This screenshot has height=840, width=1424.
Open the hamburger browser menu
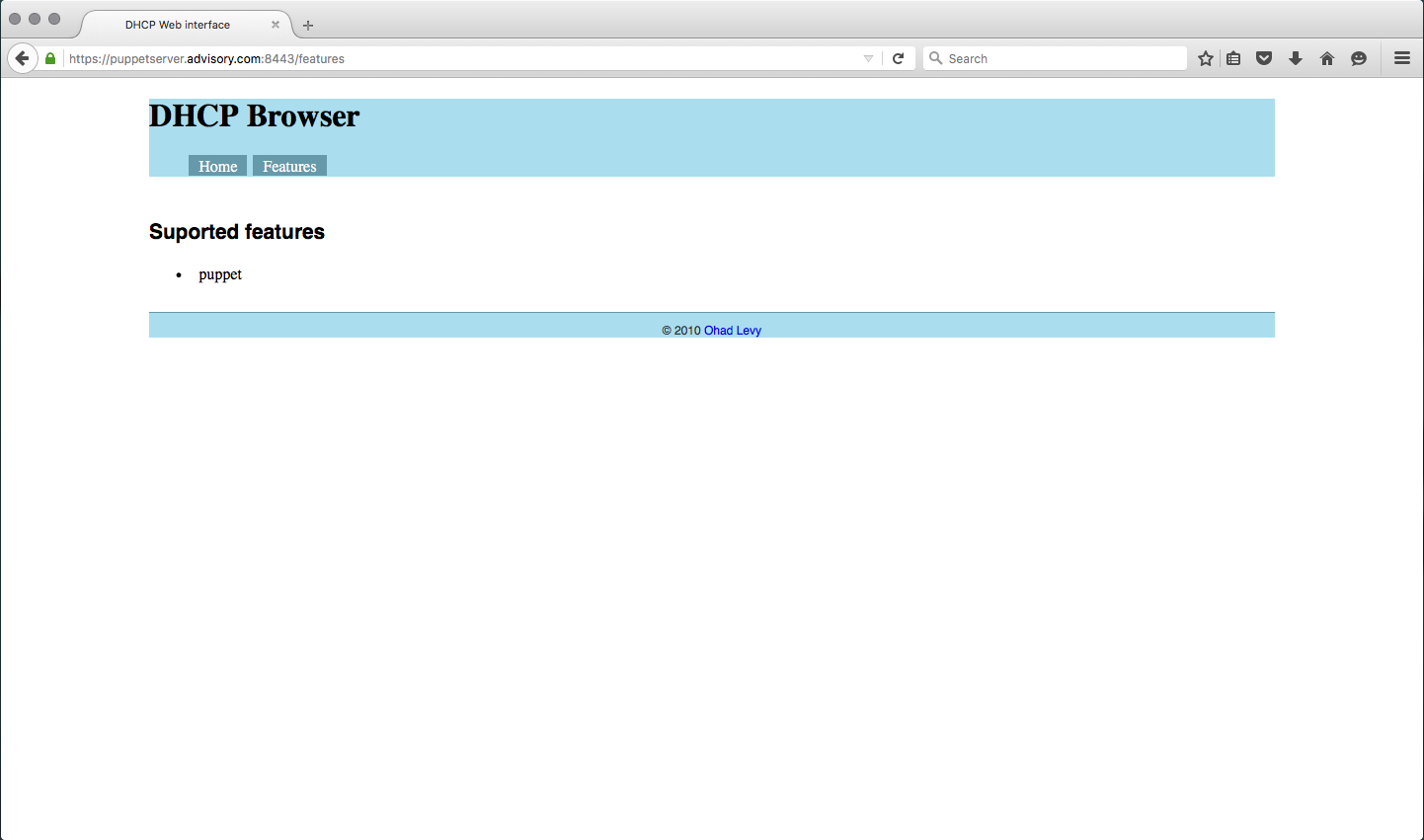tap(1402, 58)
